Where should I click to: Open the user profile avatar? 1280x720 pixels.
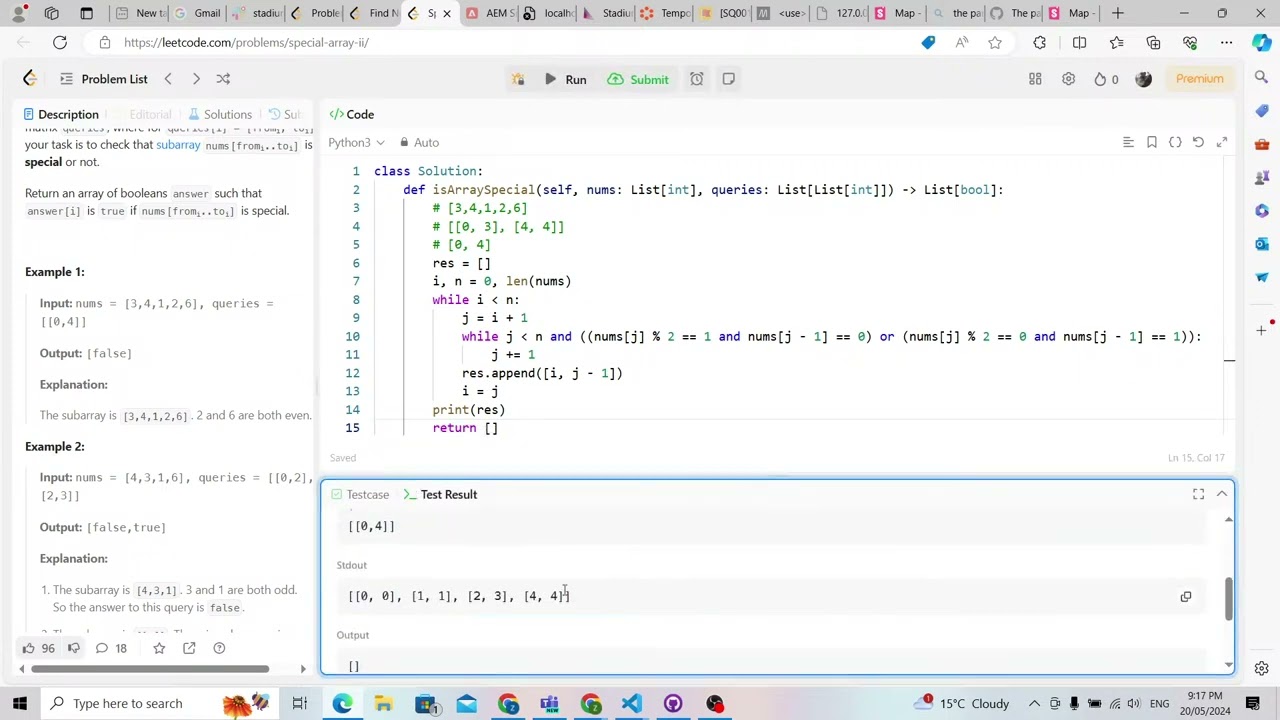(x=1144, y=79)
